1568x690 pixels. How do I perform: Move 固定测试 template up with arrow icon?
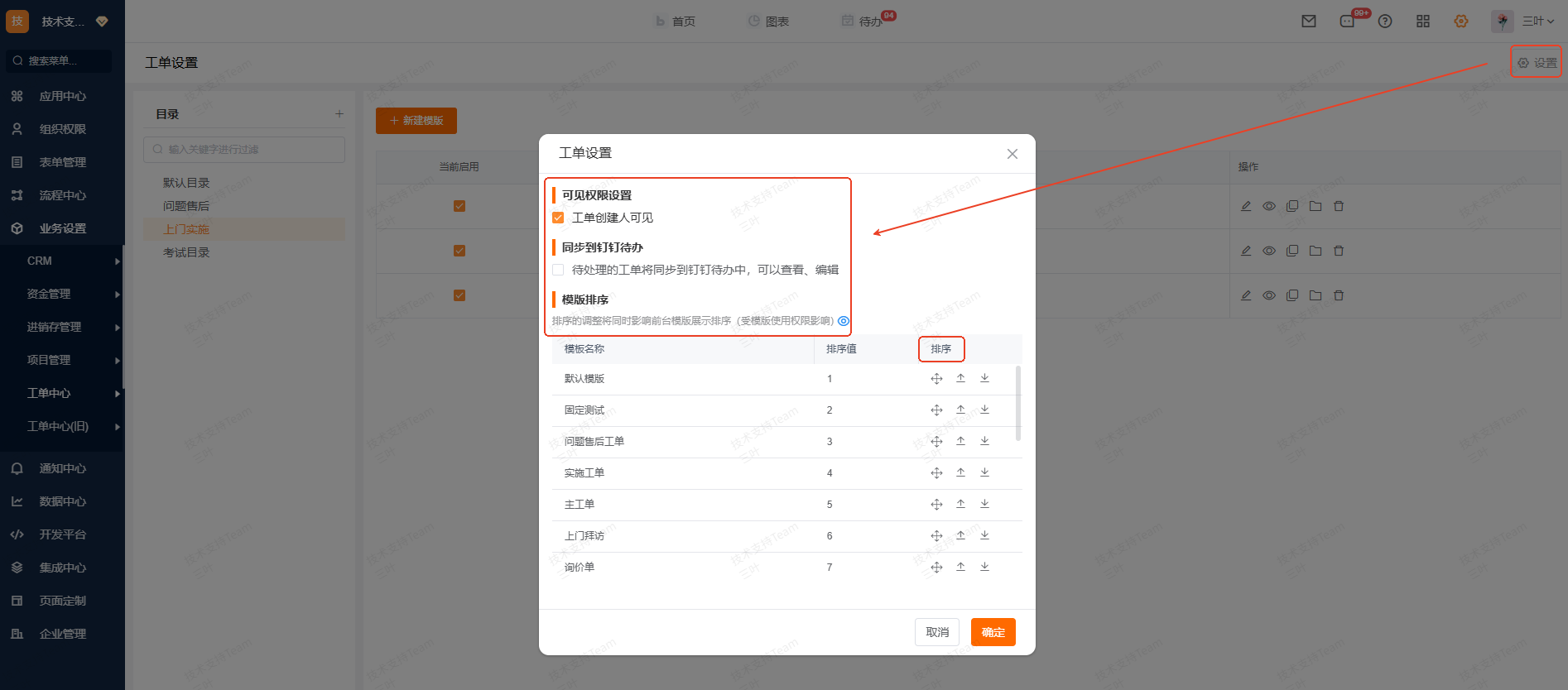point(960,410)
